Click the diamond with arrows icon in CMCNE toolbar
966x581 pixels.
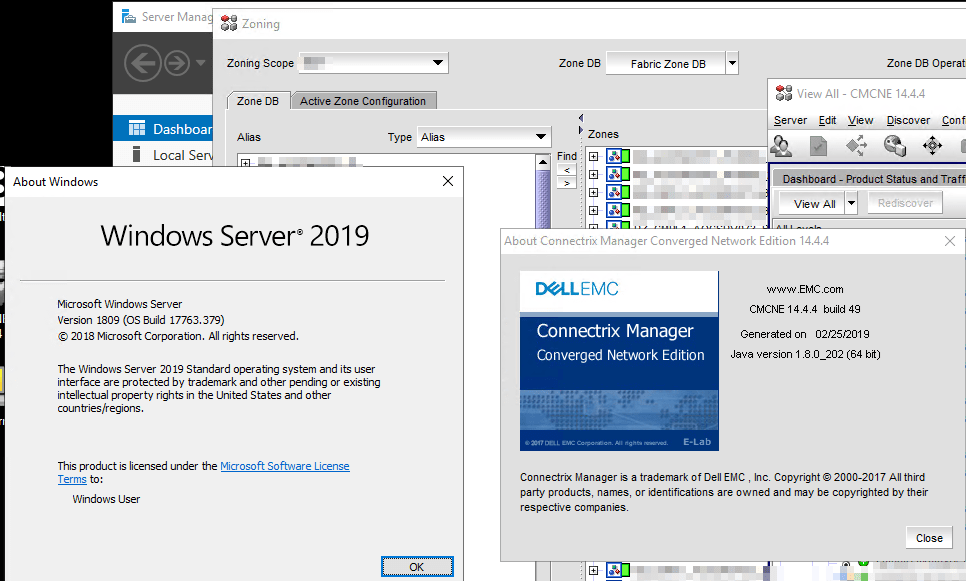[856, 146]
